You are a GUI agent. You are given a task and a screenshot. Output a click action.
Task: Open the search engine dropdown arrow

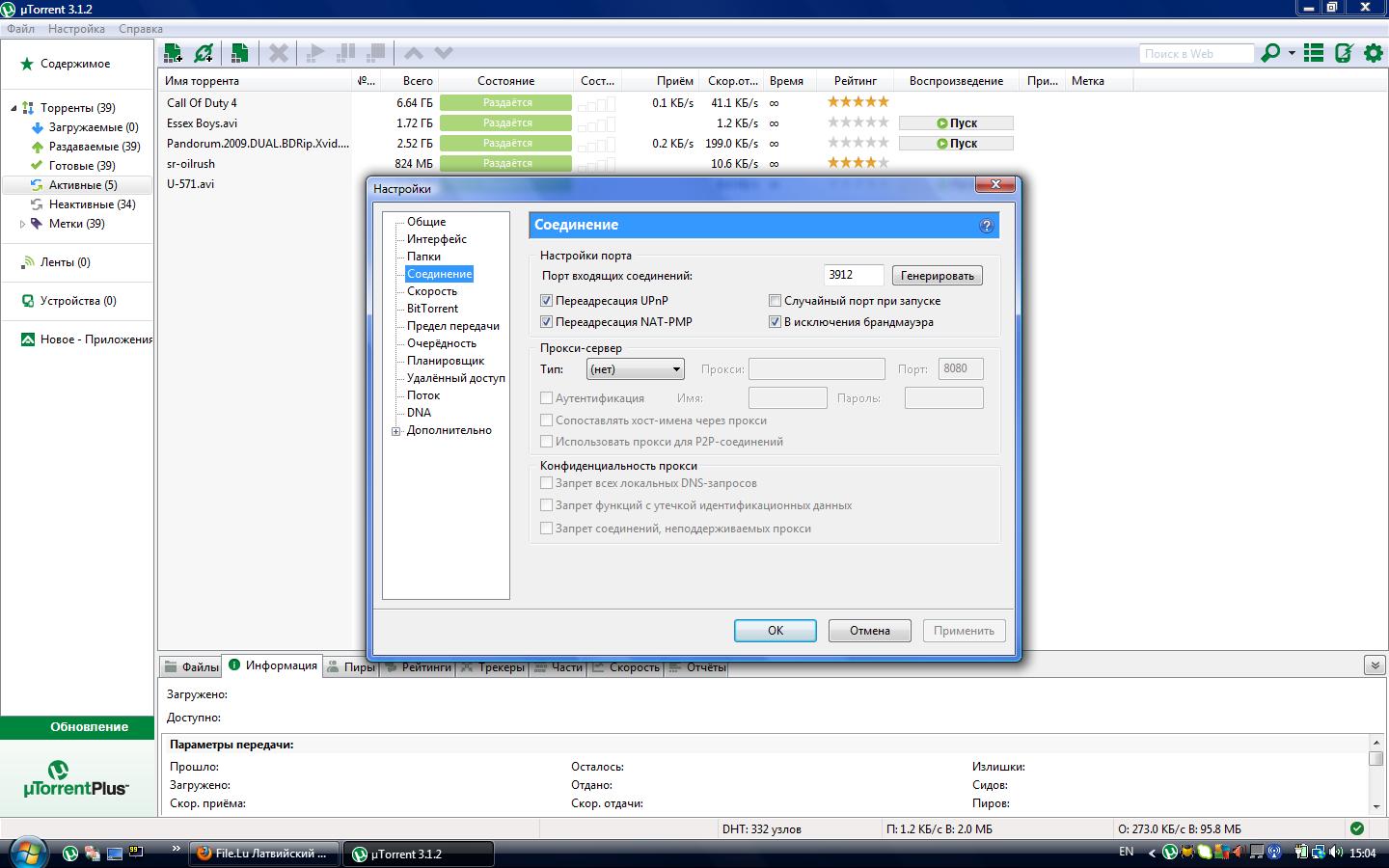[x=1292, y=53]
